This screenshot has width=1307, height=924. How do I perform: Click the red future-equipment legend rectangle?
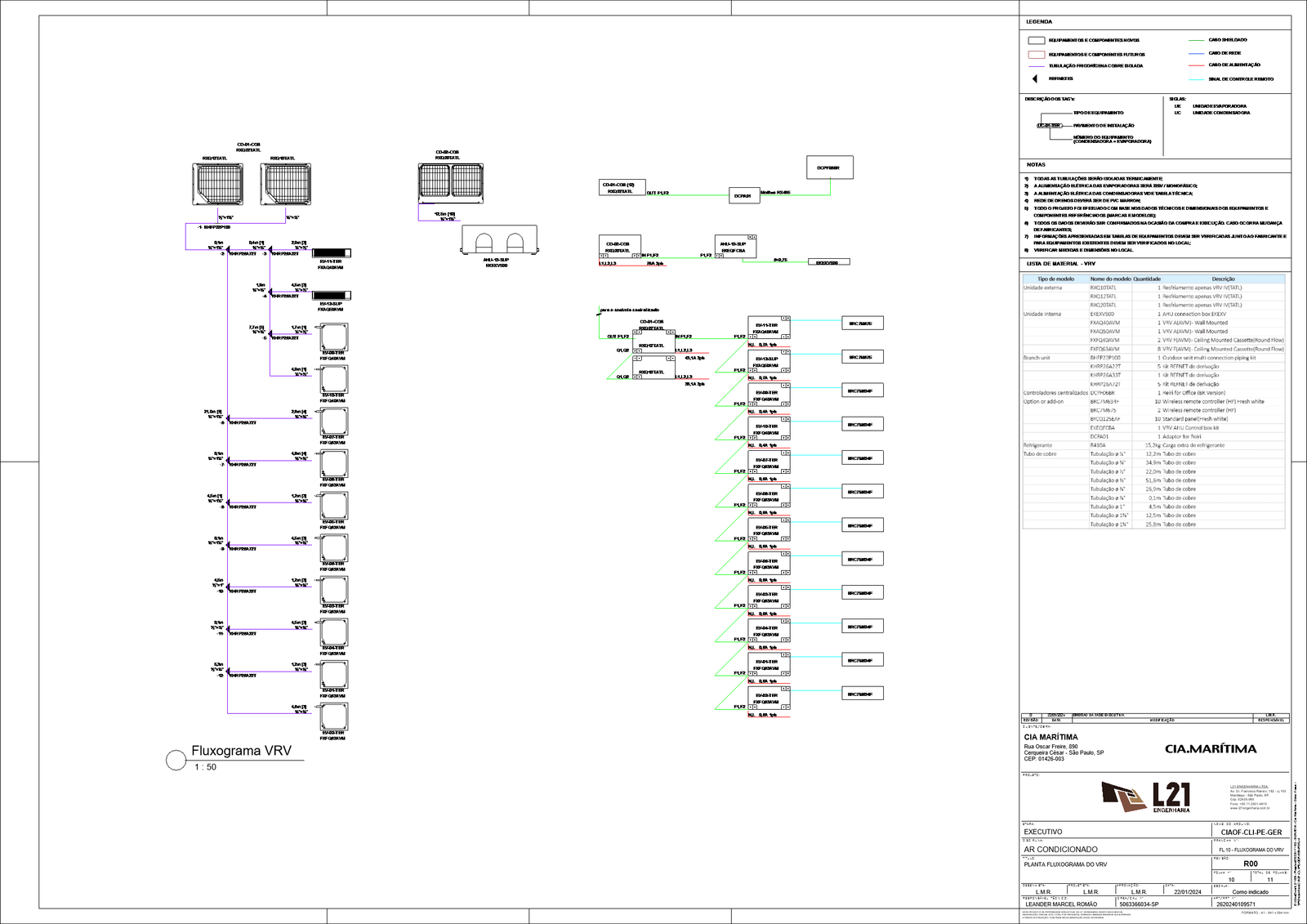[x=1036, y=54]
